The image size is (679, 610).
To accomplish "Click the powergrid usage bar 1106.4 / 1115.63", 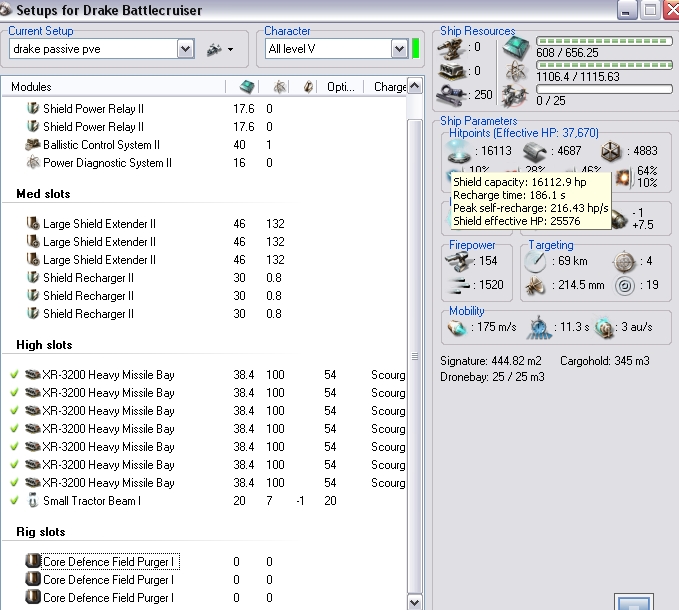I will click(x=604, y=65).
